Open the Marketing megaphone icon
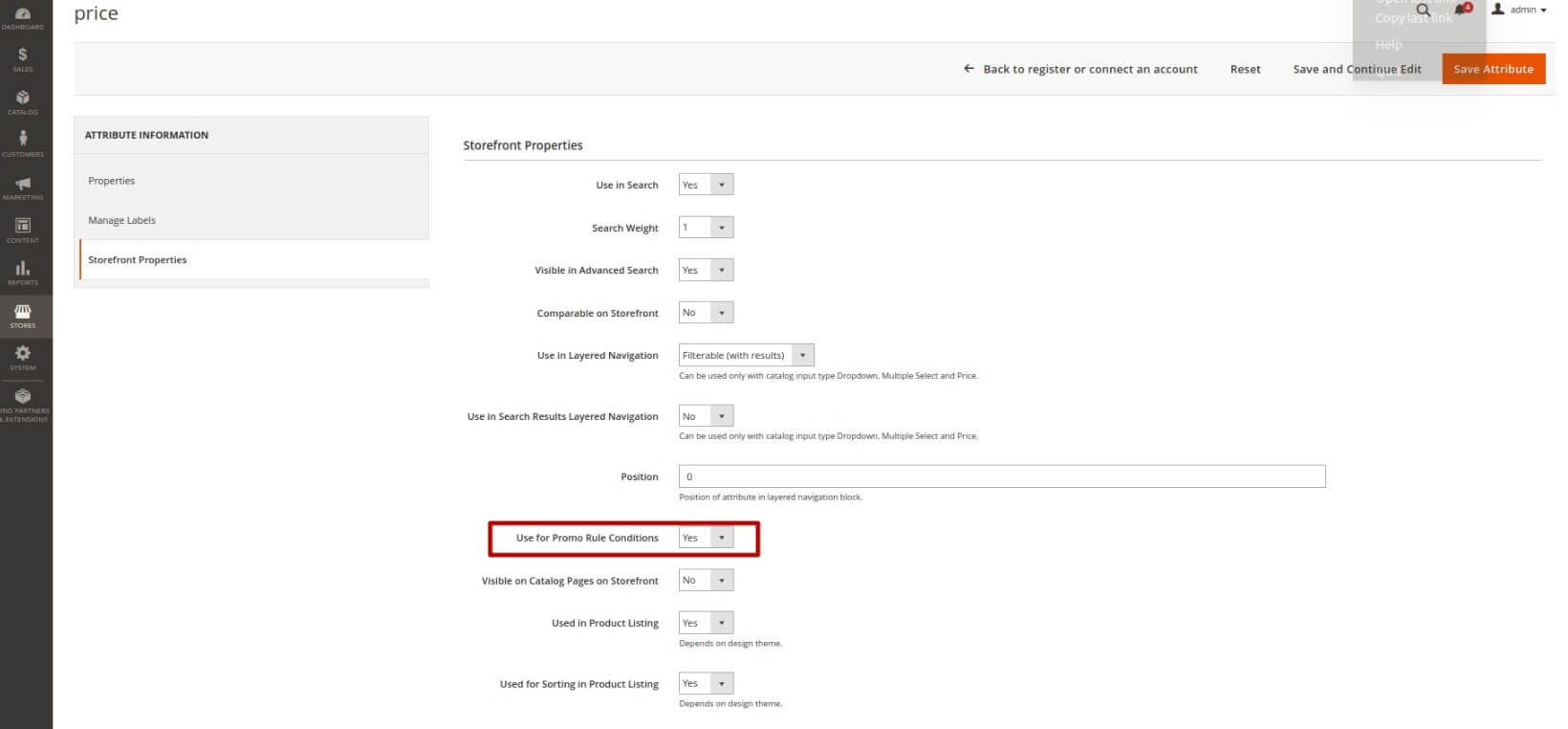 [x=22, y=187]
